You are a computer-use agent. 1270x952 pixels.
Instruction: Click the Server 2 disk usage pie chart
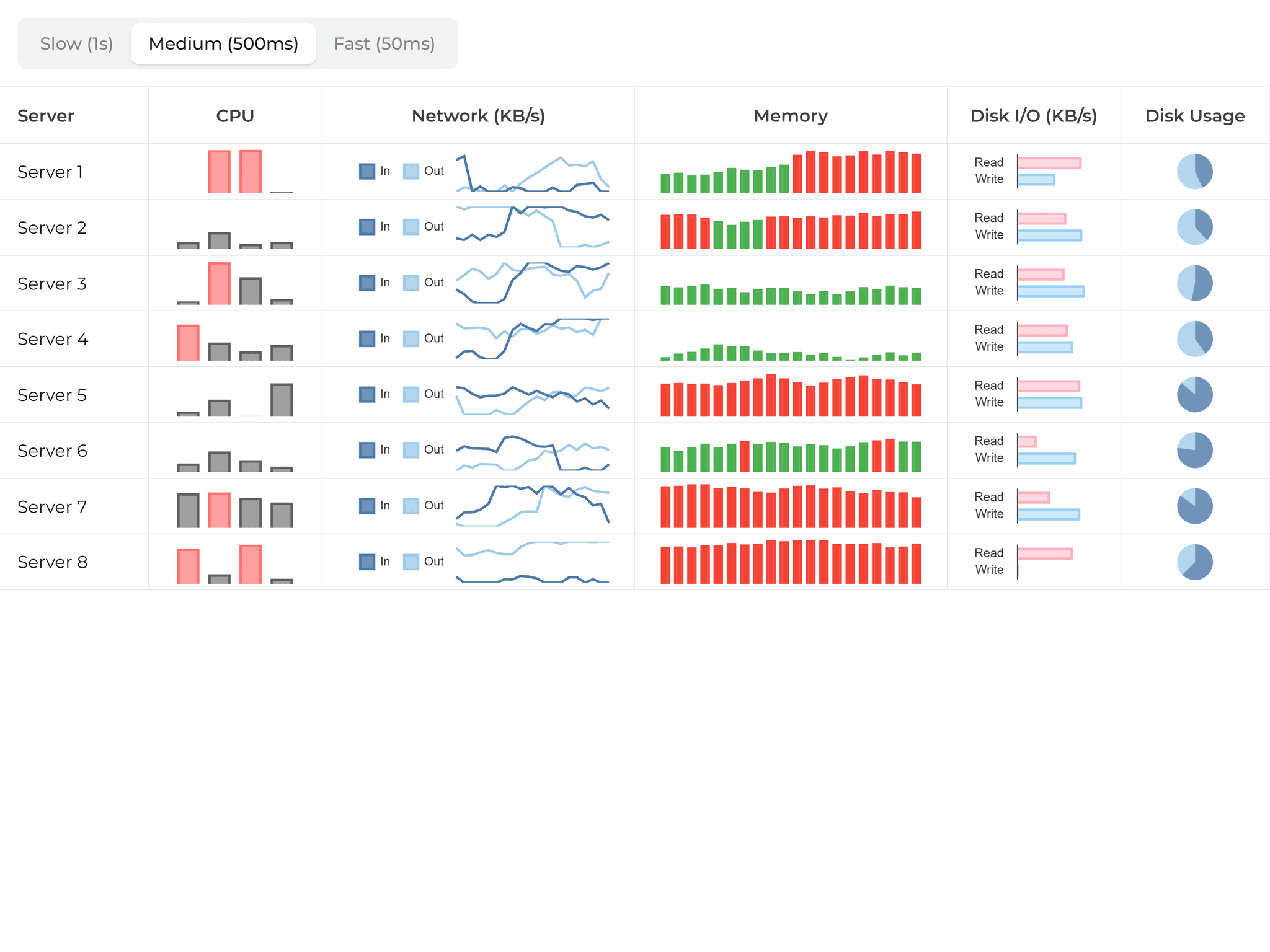pyautogui.click(x=1195, y=227)
